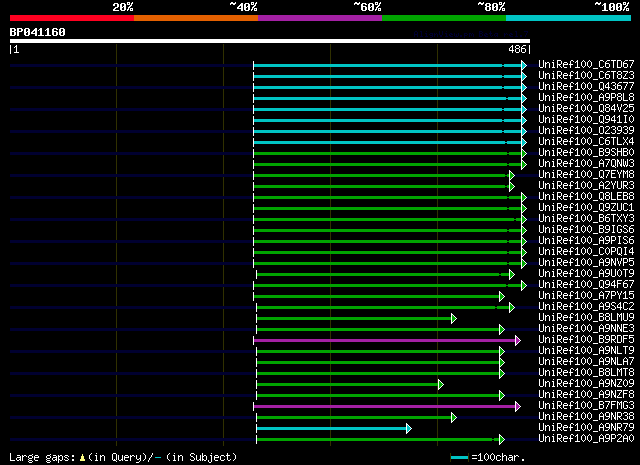Image resolution: width=640 pixels, height=465 pixels.
Task: Click the UniRef100_Q7EYM8 label
Action: pos(586,174)
